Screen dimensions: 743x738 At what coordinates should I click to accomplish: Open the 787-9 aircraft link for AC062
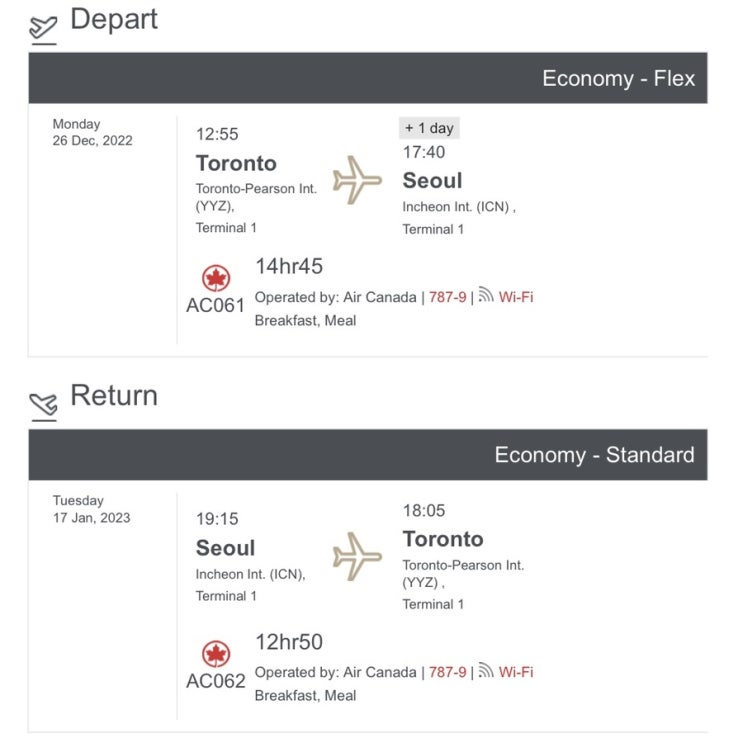pyautogui.click(x=447, y=672)
